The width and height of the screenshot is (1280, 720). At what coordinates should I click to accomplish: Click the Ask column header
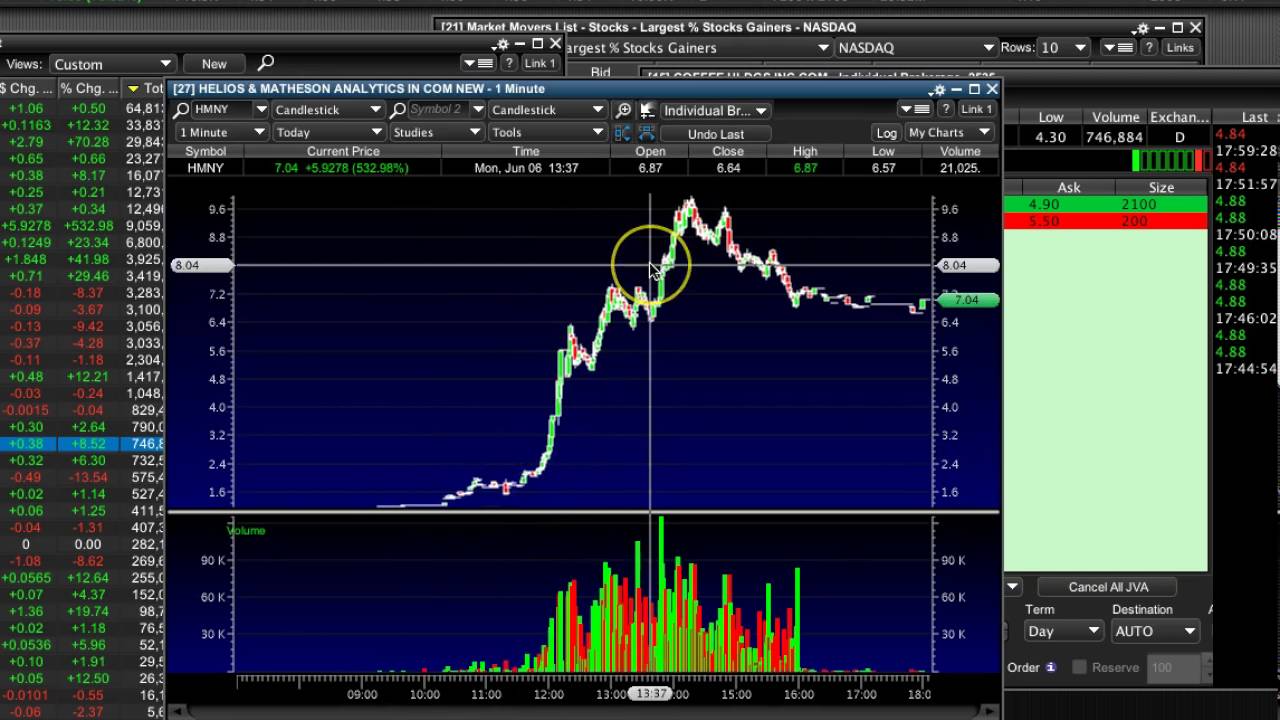point(1069,187)
